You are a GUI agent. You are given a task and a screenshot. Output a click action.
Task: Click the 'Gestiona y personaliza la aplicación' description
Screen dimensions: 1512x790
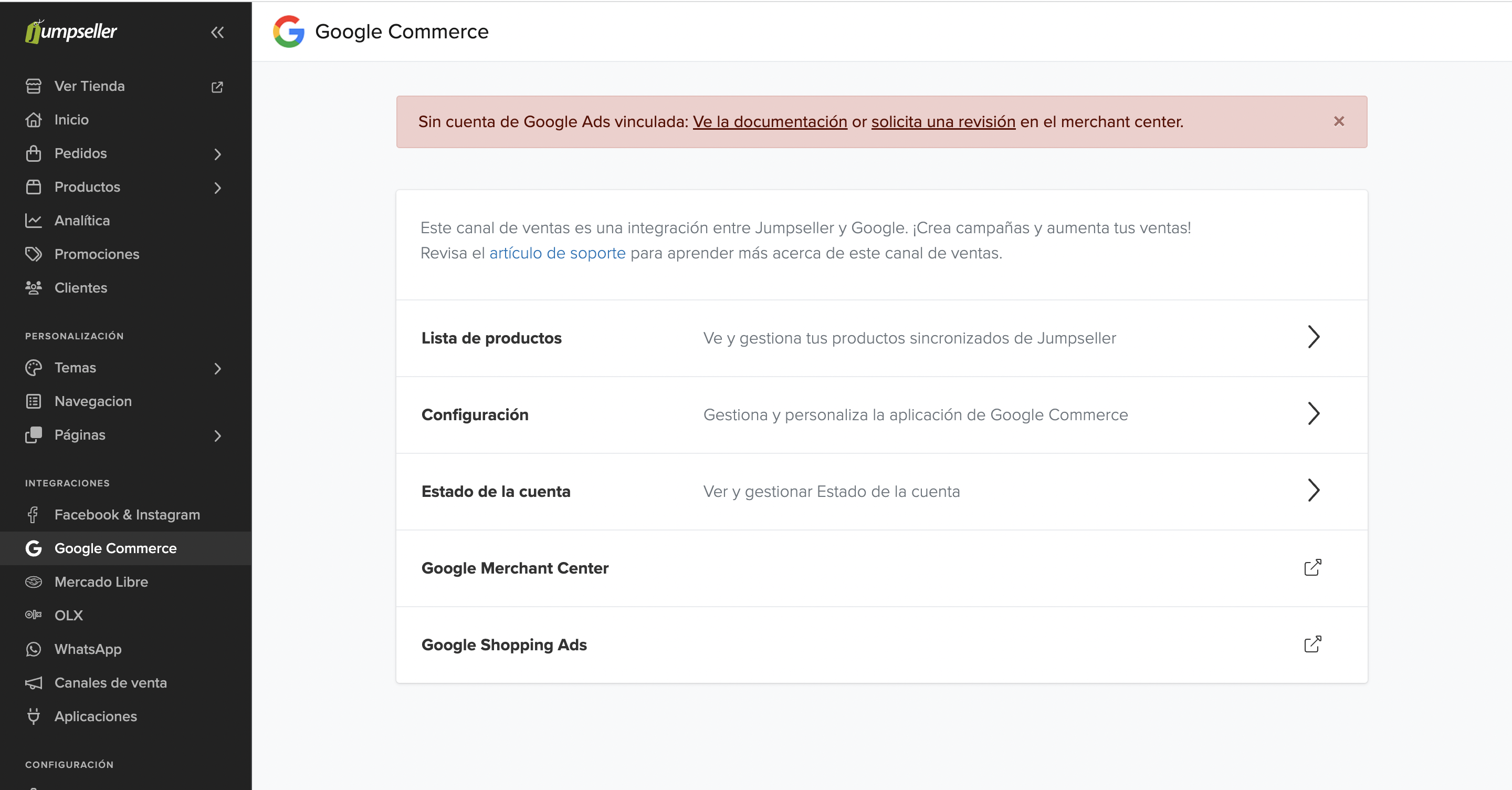click(x=915, y=415)
